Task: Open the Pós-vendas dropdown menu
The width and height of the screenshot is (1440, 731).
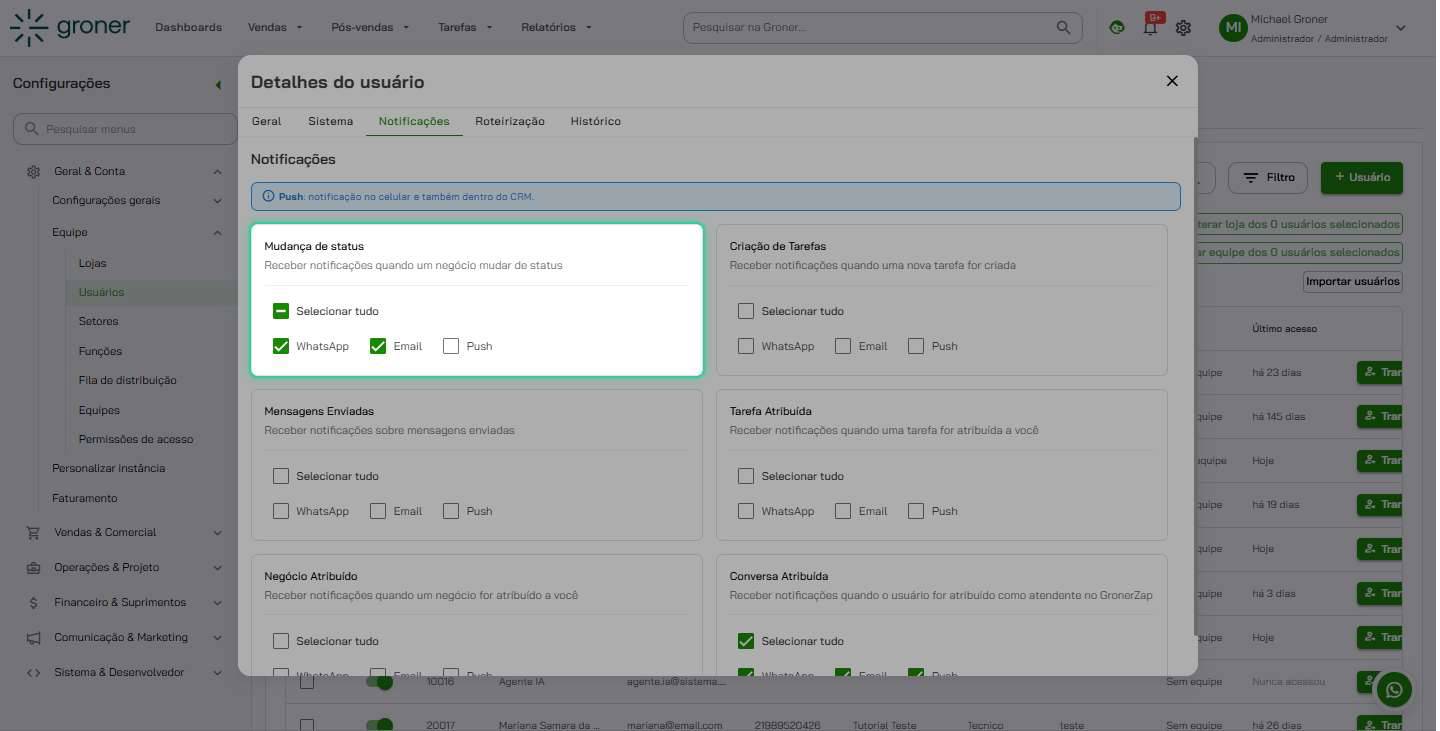Action: pyautogui.click(x=370, y=27)
